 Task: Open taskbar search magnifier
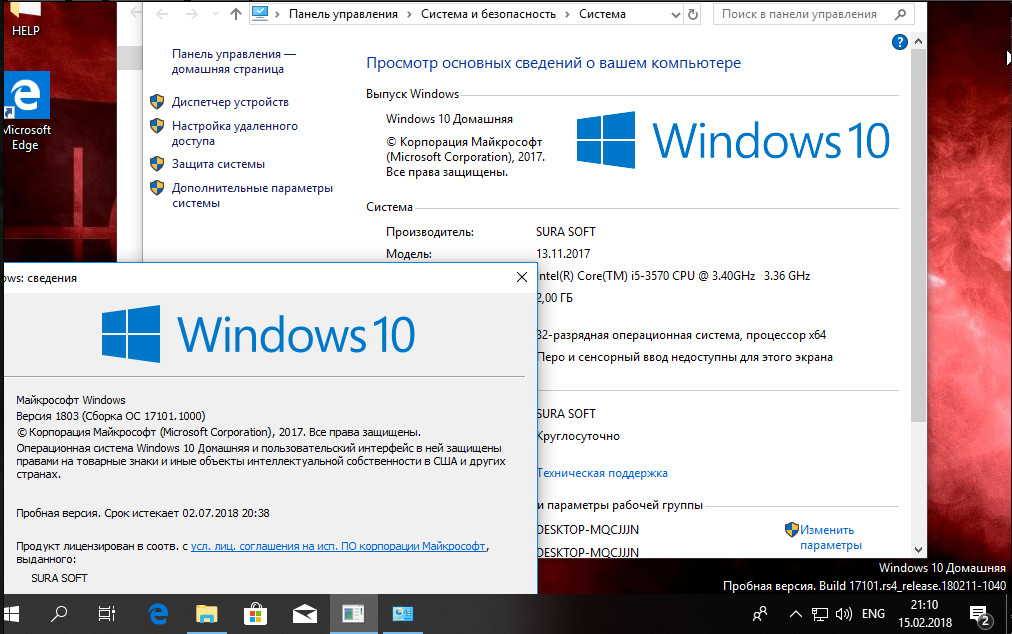[x=59, y=614]
